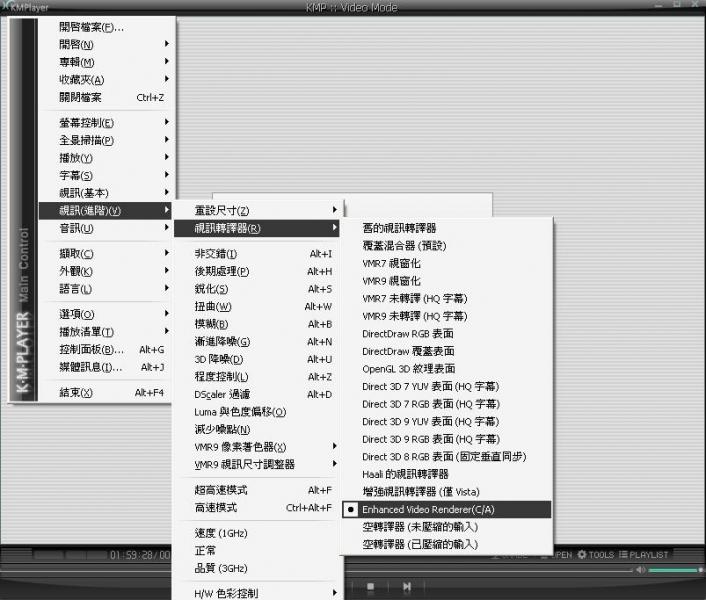Toggle 程度控制(L) Alt+Z
Screen dimensions: 706x600
click(x=257, y=376)
